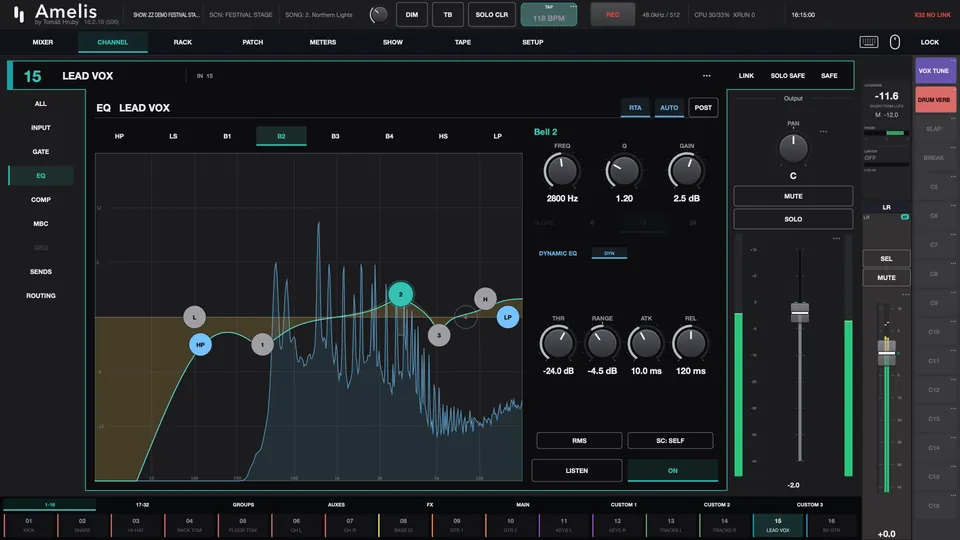Screen dimensions: 960x540
Task: Select band 3 node on EQ curve
Action: [438, 336]
